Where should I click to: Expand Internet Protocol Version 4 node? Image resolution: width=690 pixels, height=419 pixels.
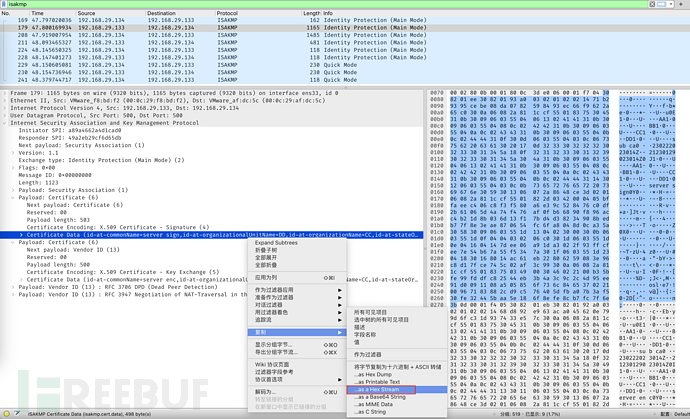[5, 108]
